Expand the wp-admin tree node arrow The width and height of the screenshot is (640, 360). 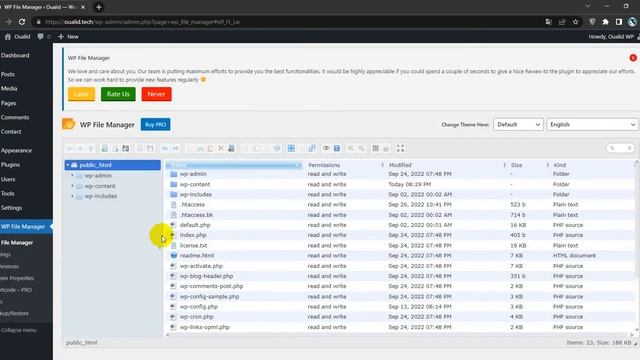[x=73, y=176]
